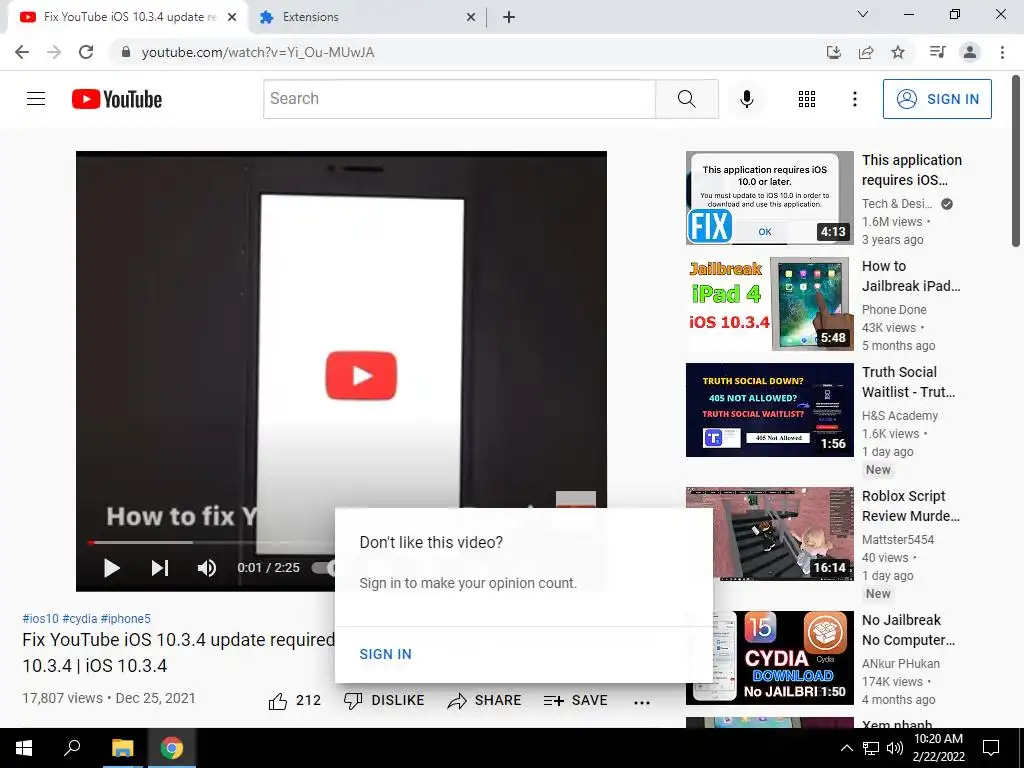Select the Fix YouTube iOS 10.3.4 tab

[127, 17]
